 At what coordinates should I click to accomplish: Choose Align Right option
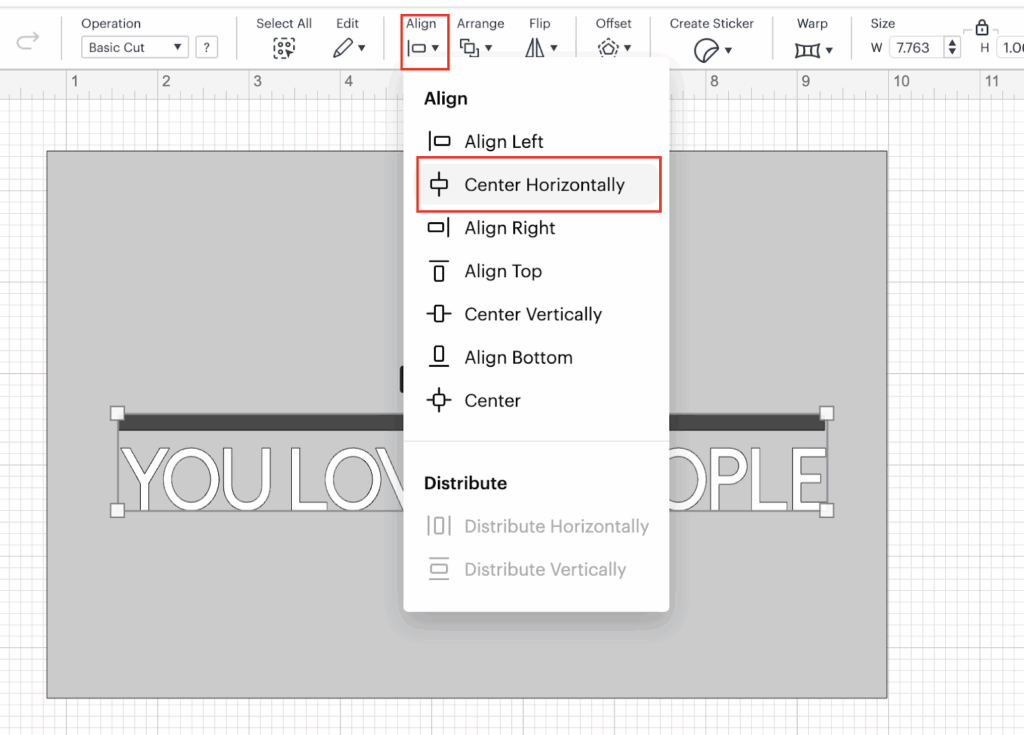tap(509, 228)
